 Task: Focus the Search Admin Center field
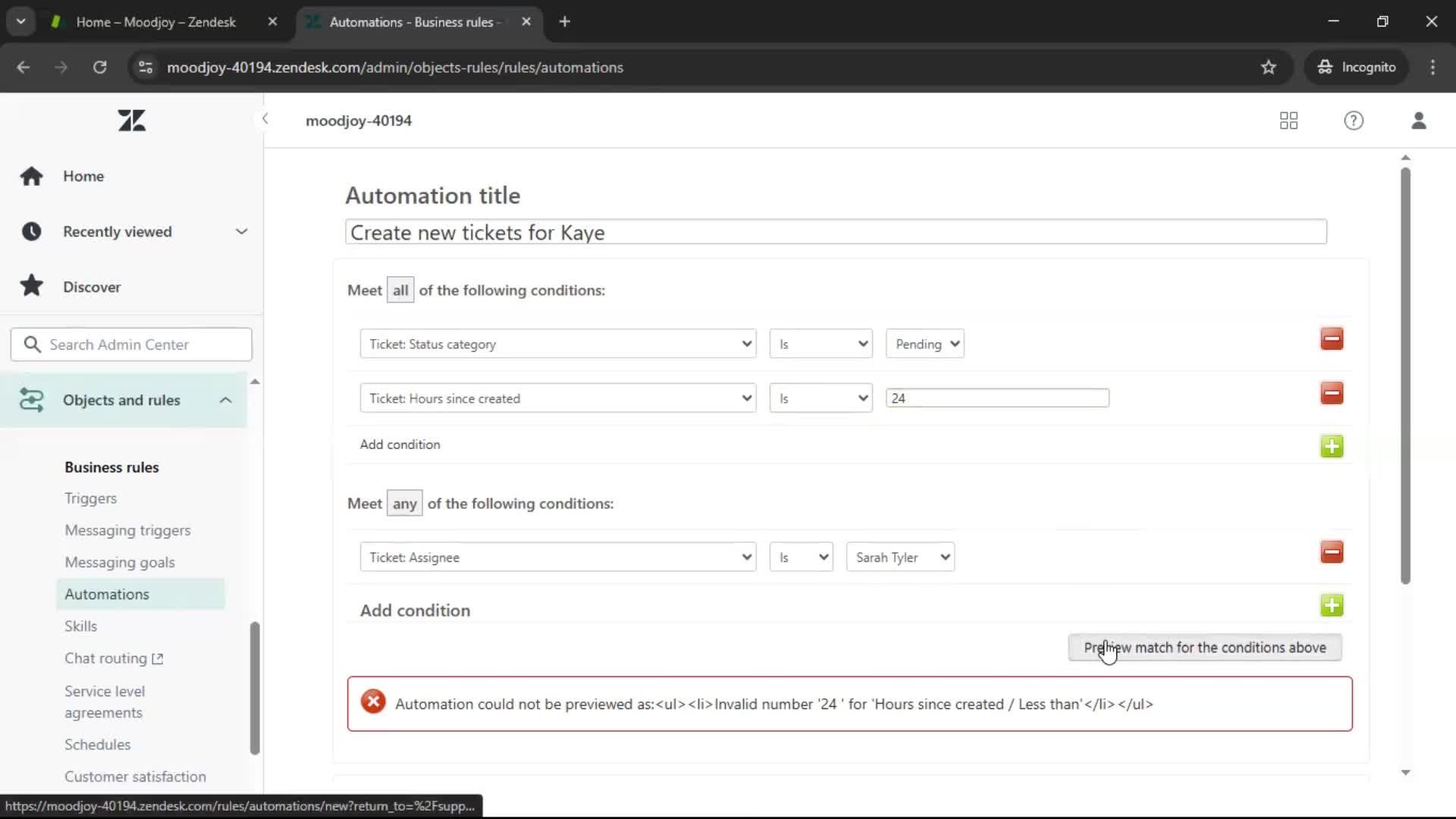[131, 344]
